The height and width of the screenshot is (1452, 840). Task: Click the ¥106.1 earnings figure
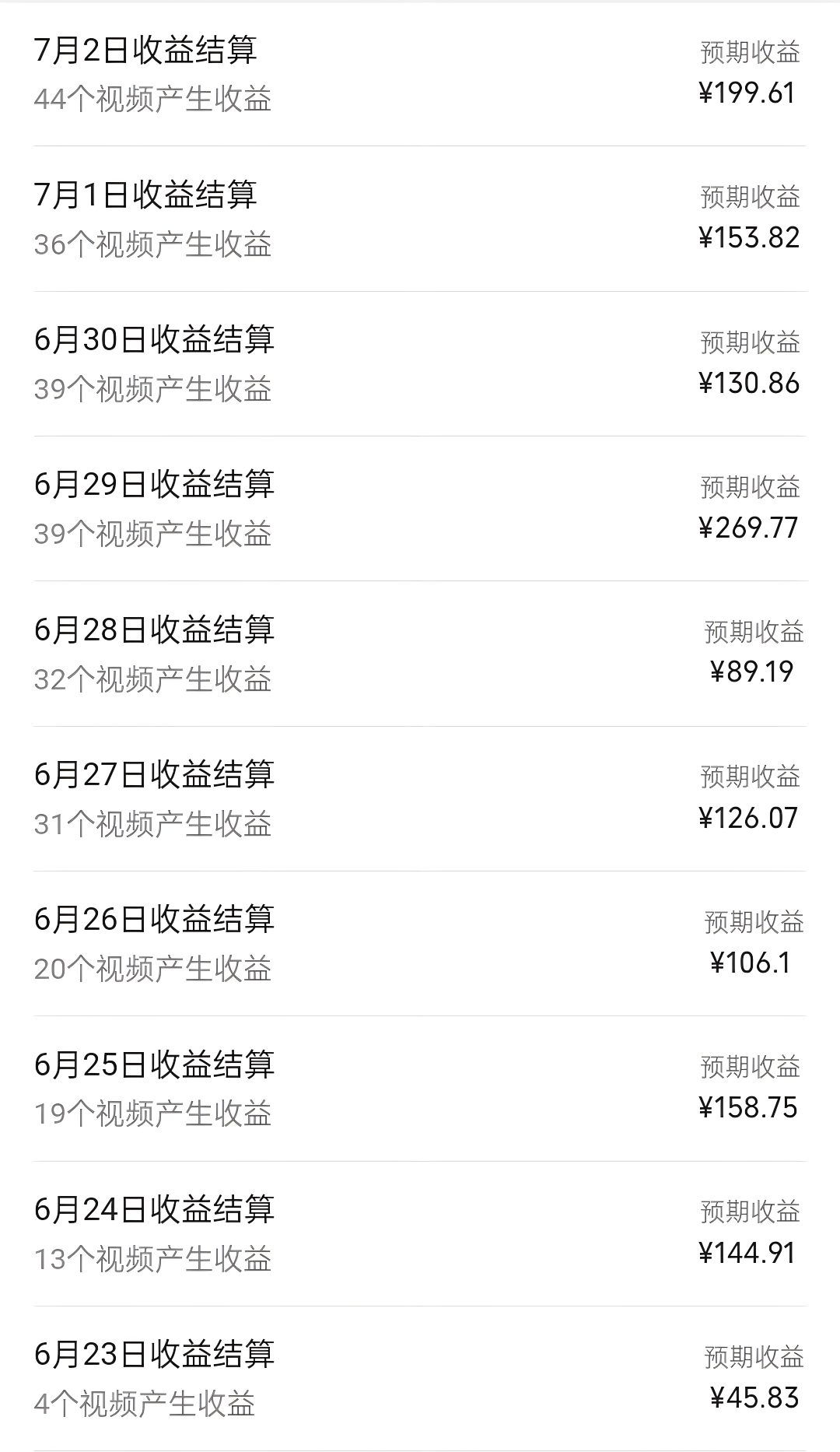point(750,963)
